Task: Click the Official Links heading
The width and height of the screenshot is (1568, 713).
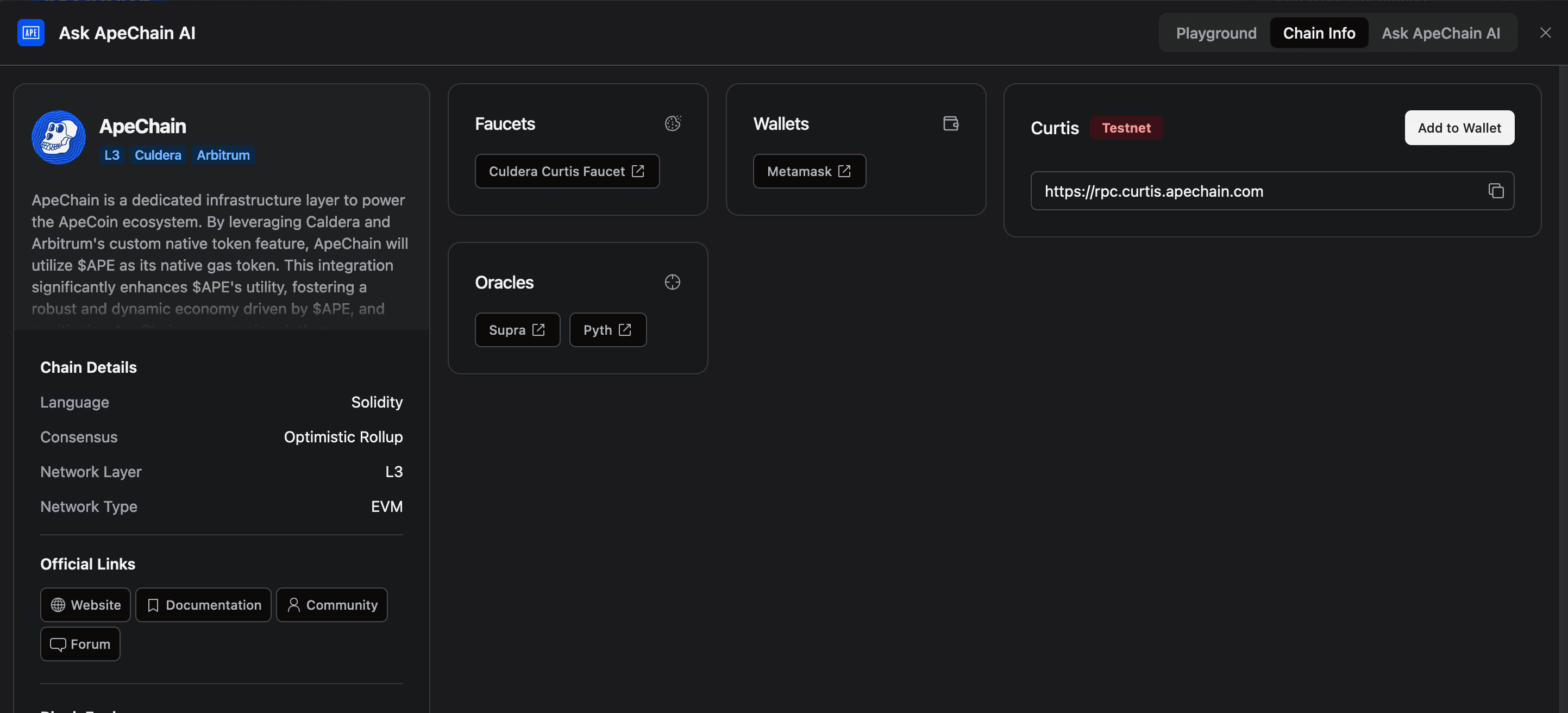Action: pyautogui.click(x=87, y=565)
